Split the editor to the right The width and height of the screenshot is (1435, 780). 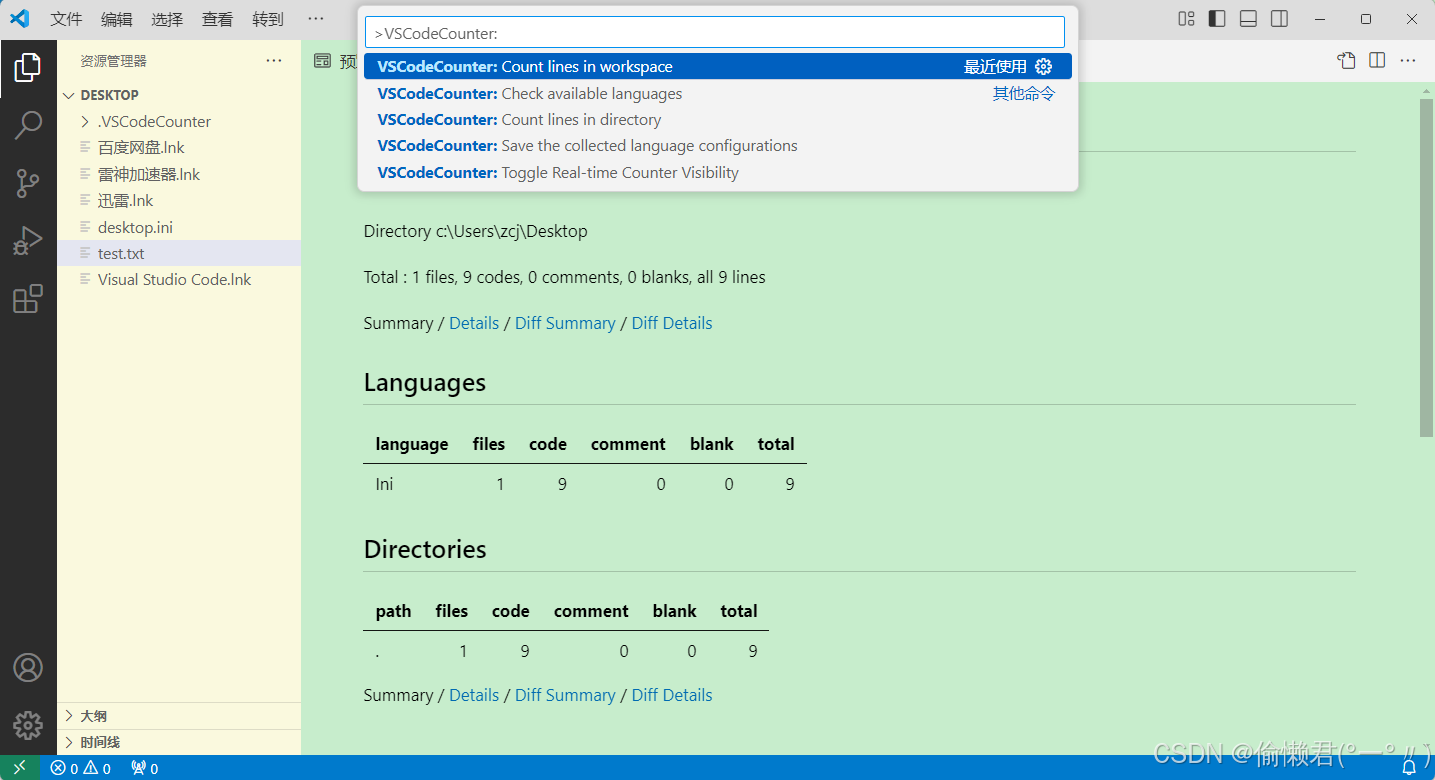[1377, 61]
